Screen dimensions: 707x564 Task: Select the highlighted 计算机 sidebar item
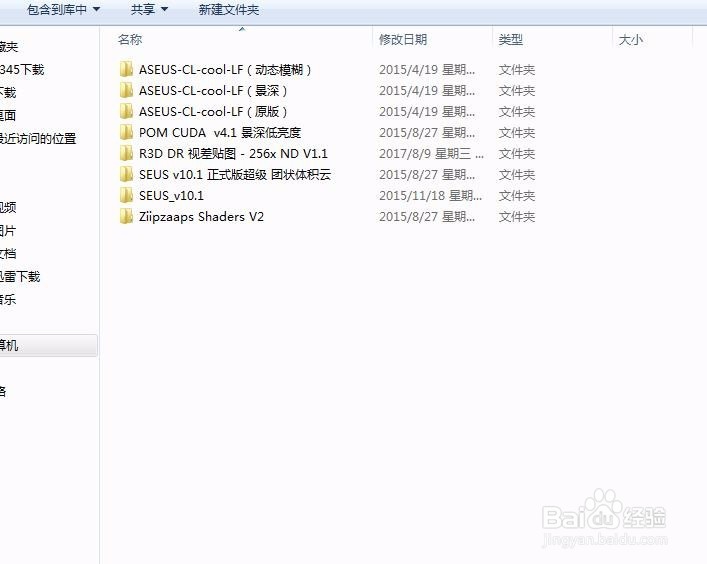tap(48, 346)
